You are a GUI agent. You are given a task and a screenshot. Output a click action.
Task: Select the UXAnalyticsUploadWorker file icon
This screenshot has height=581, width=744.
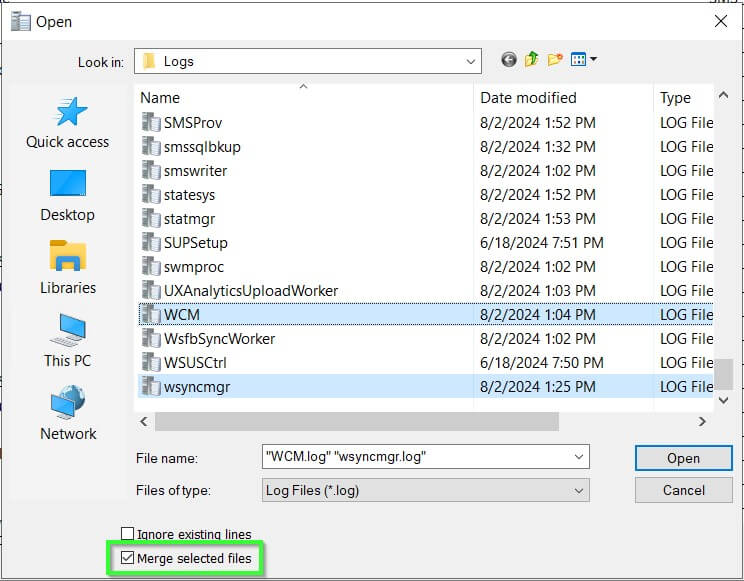[151, 290]
